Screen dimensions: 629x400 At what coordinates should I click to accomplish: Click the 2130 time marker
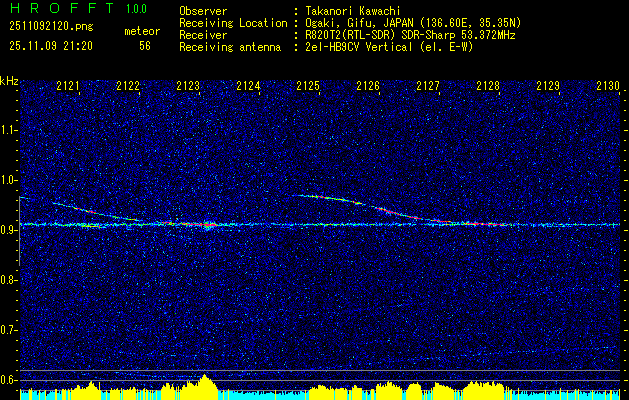click(607, 87)
